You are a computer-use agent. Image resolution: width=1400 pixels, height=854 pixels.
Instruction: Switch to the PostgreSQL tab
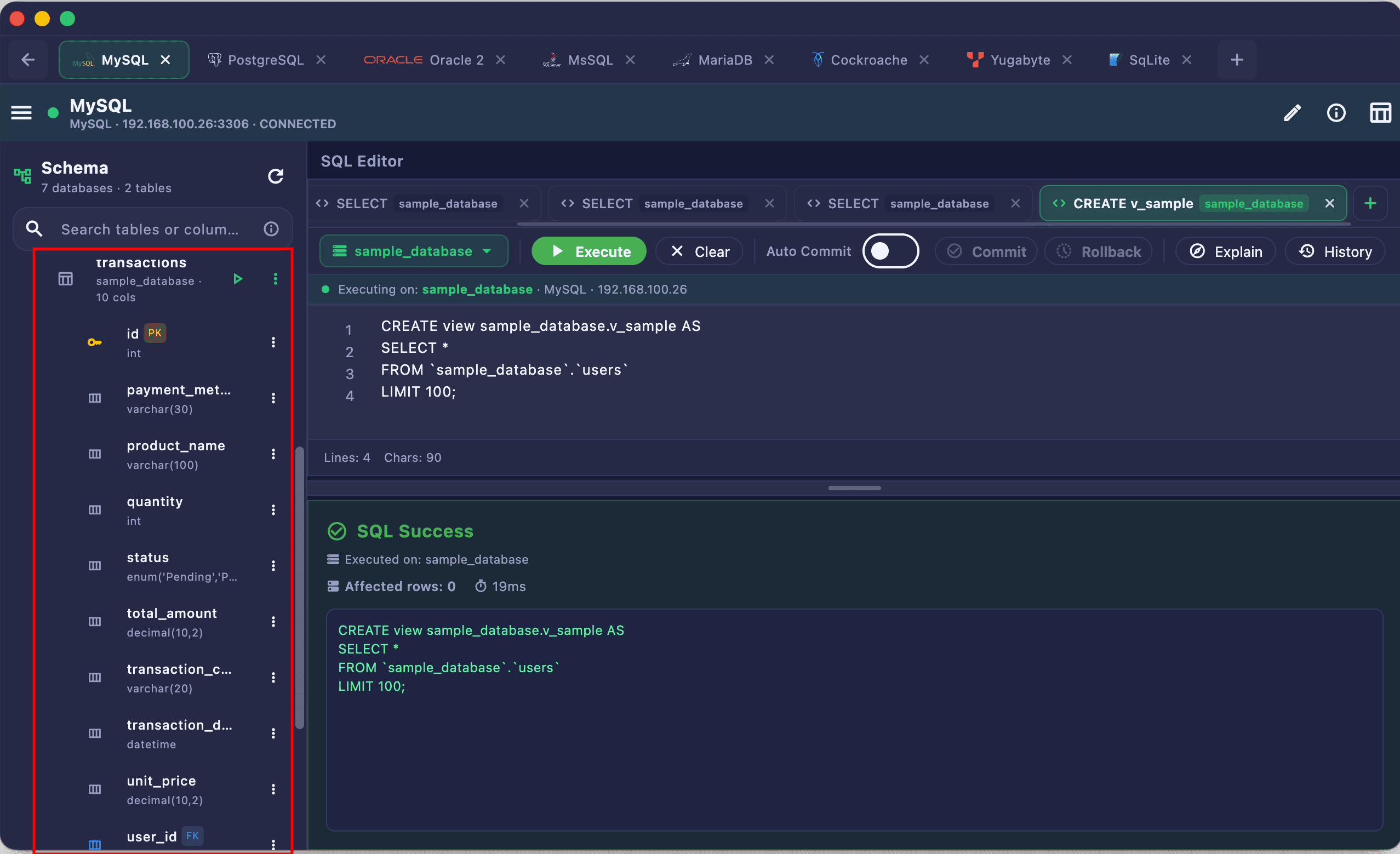pyautogui.click(x=266, y=60)
